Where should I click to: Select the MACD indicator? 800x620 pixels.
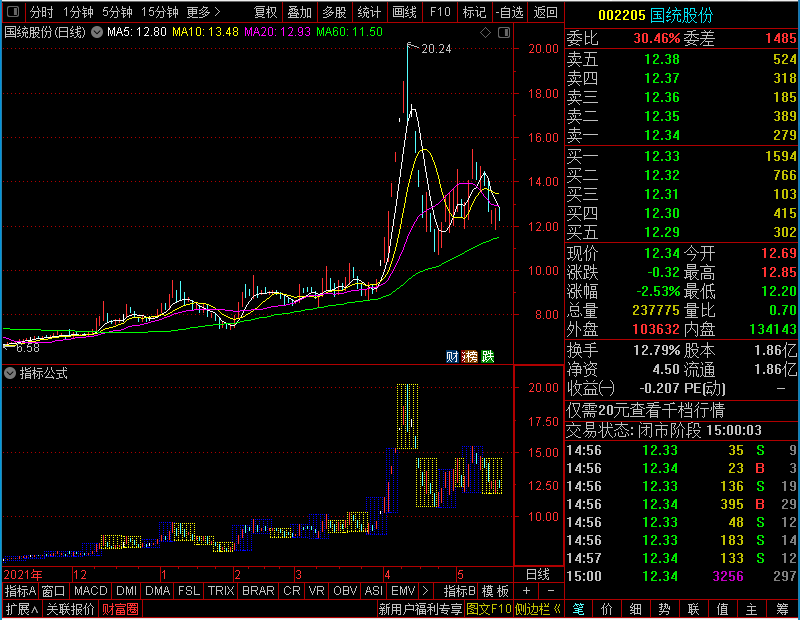(90, 591)
